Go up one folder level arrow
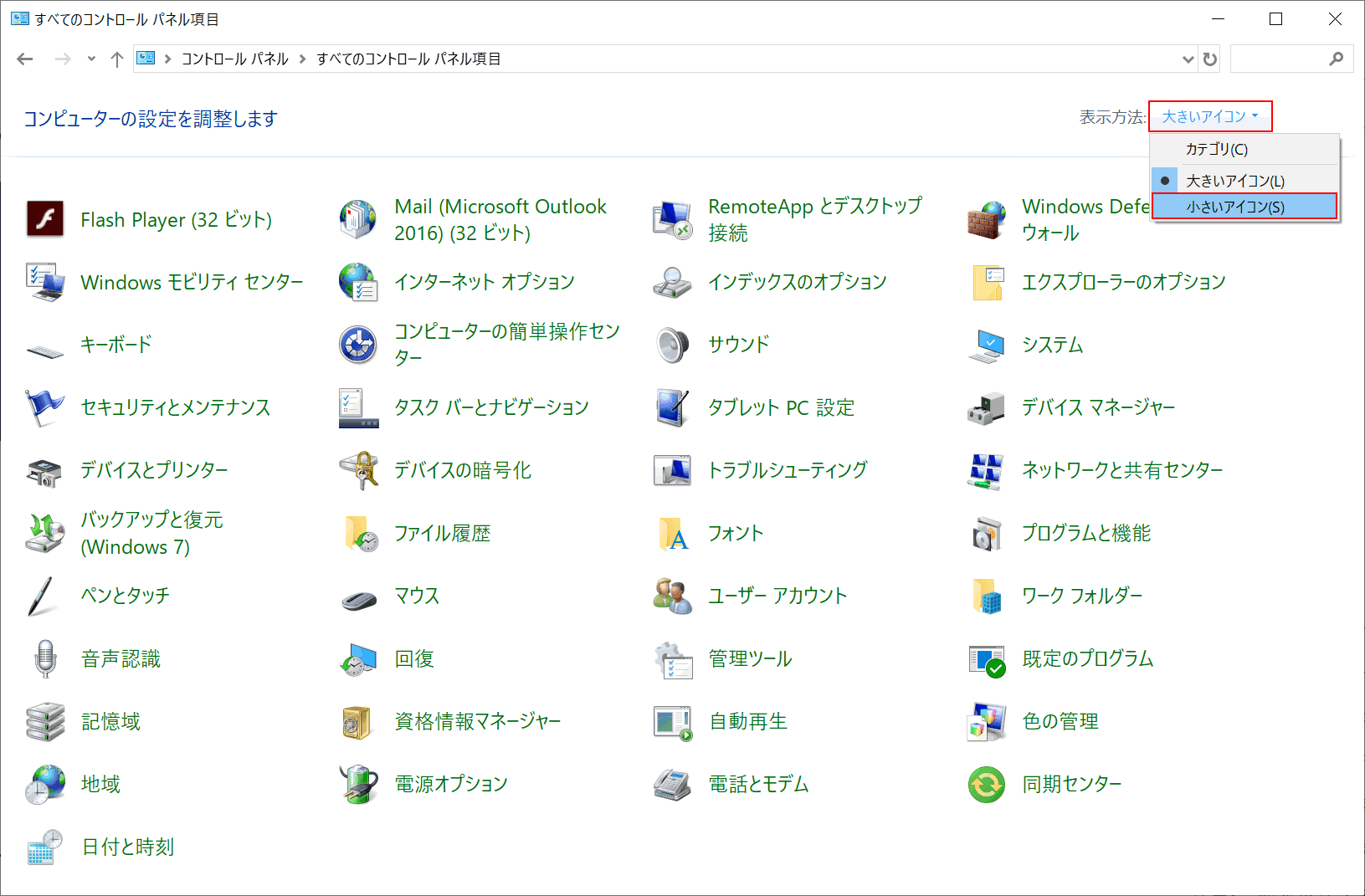 click(x=117, y=59)
